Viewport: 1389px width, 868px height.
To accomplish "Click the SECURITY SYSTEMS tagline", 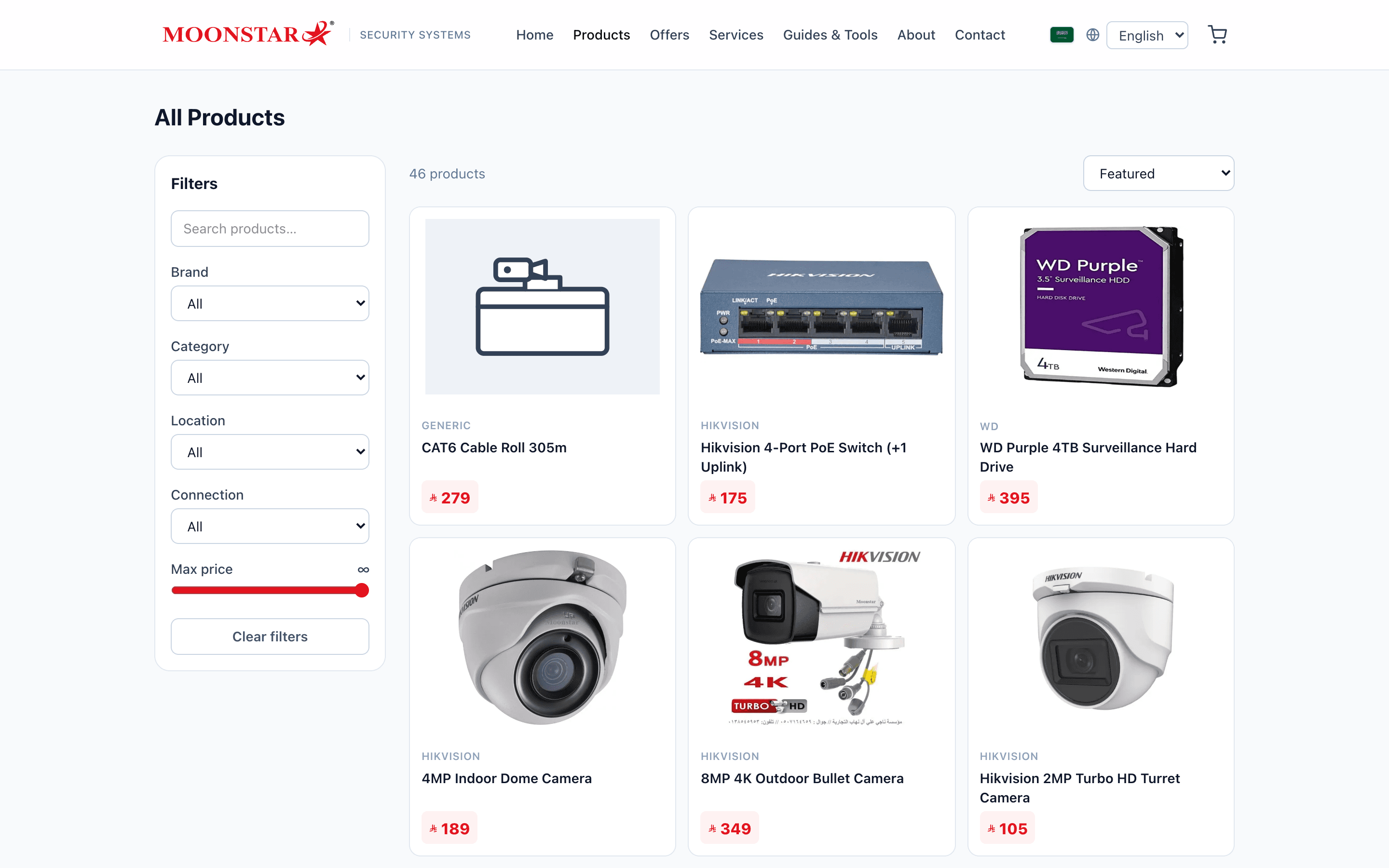I will click(415, 35).
